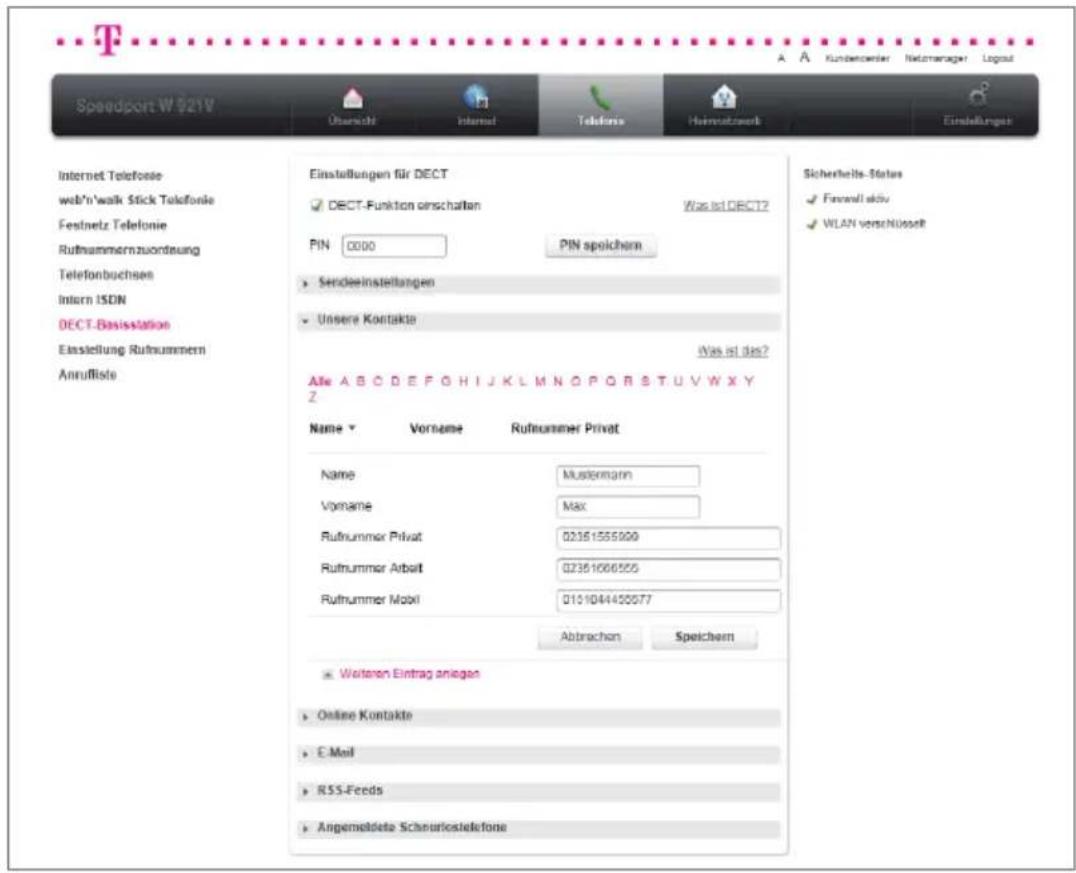Select the Telefonie phone icon
Viewport: 1076px width, 873px height.
(600, 98)
